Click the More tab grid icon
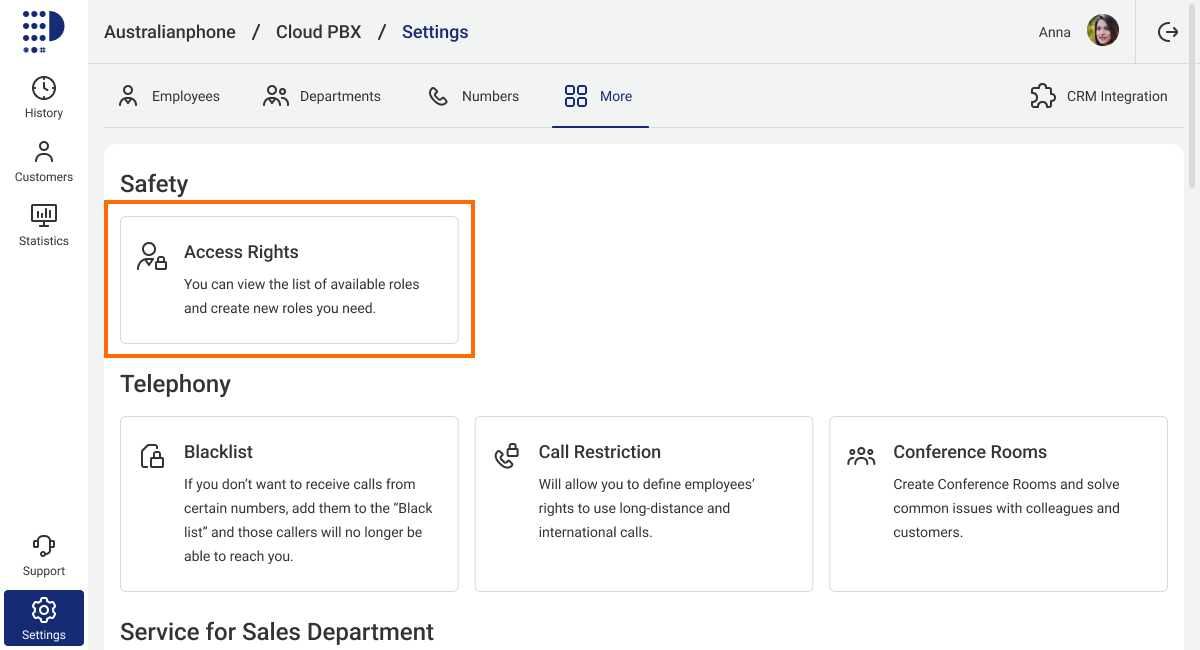The image size is (1200, 650). point(576,96)
